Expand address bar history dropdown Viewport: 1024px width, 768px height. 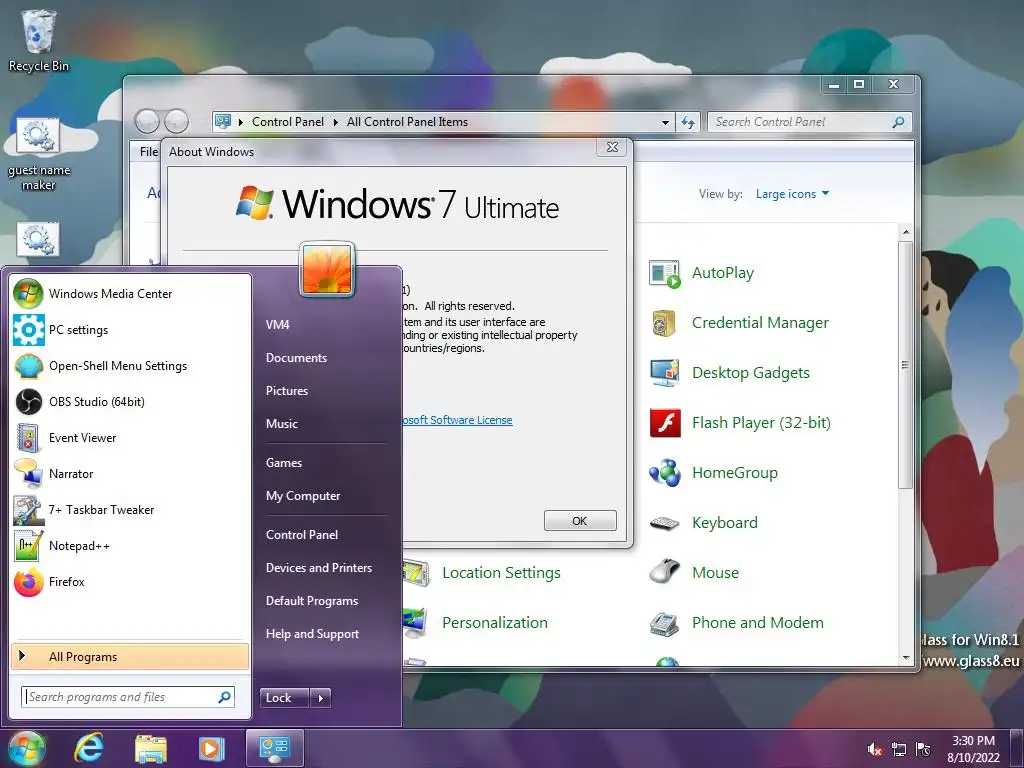pyautogui.click(x=665, y=122)
